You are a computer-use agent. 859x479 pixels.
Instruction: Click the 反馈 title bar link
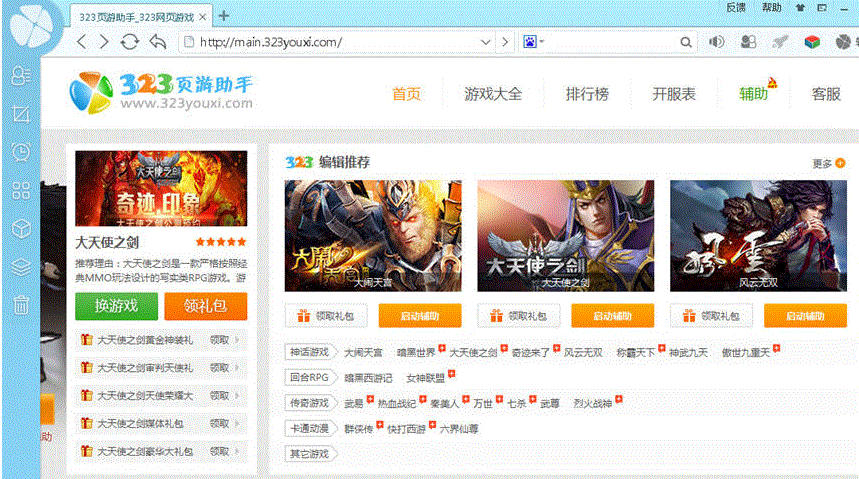point(736,8)
